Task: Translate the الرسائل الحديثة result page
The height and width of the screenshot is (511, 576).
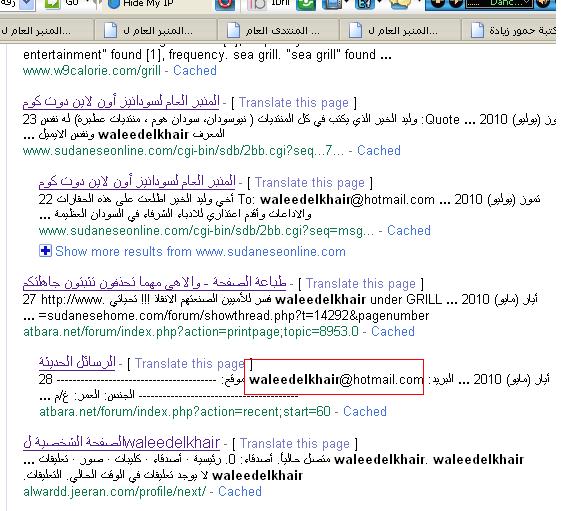Action: coord(190,364)
